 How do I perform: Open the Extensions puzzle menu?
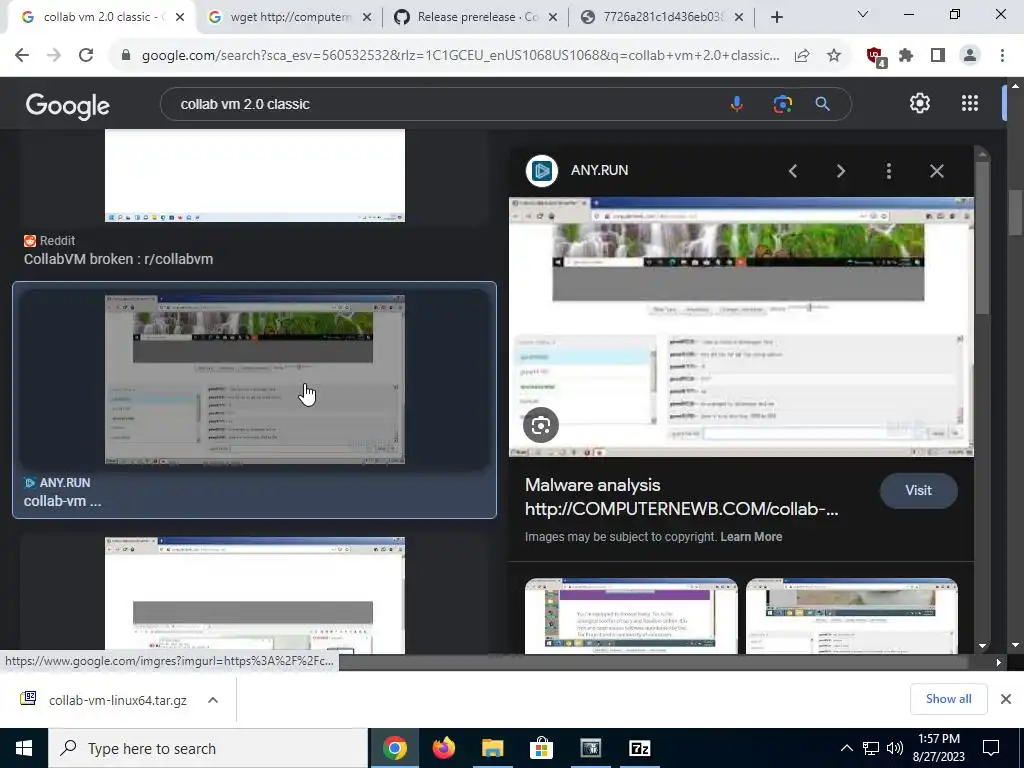coord(906,56)
